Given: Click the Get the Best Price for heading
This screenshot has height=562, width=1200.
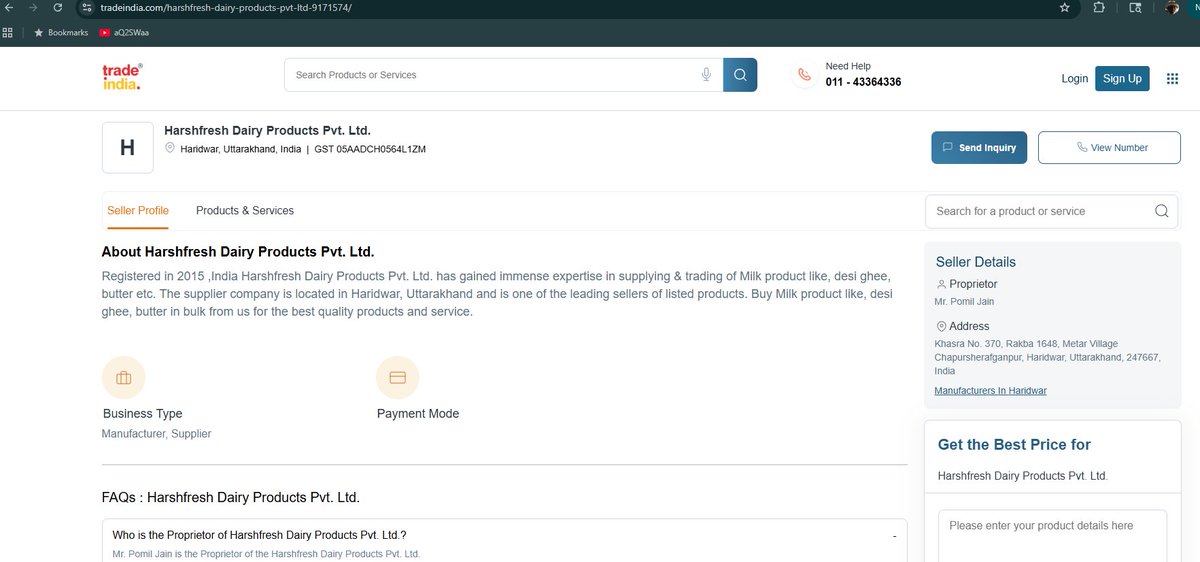Looking at the screenshot, I should point(1014,445).
